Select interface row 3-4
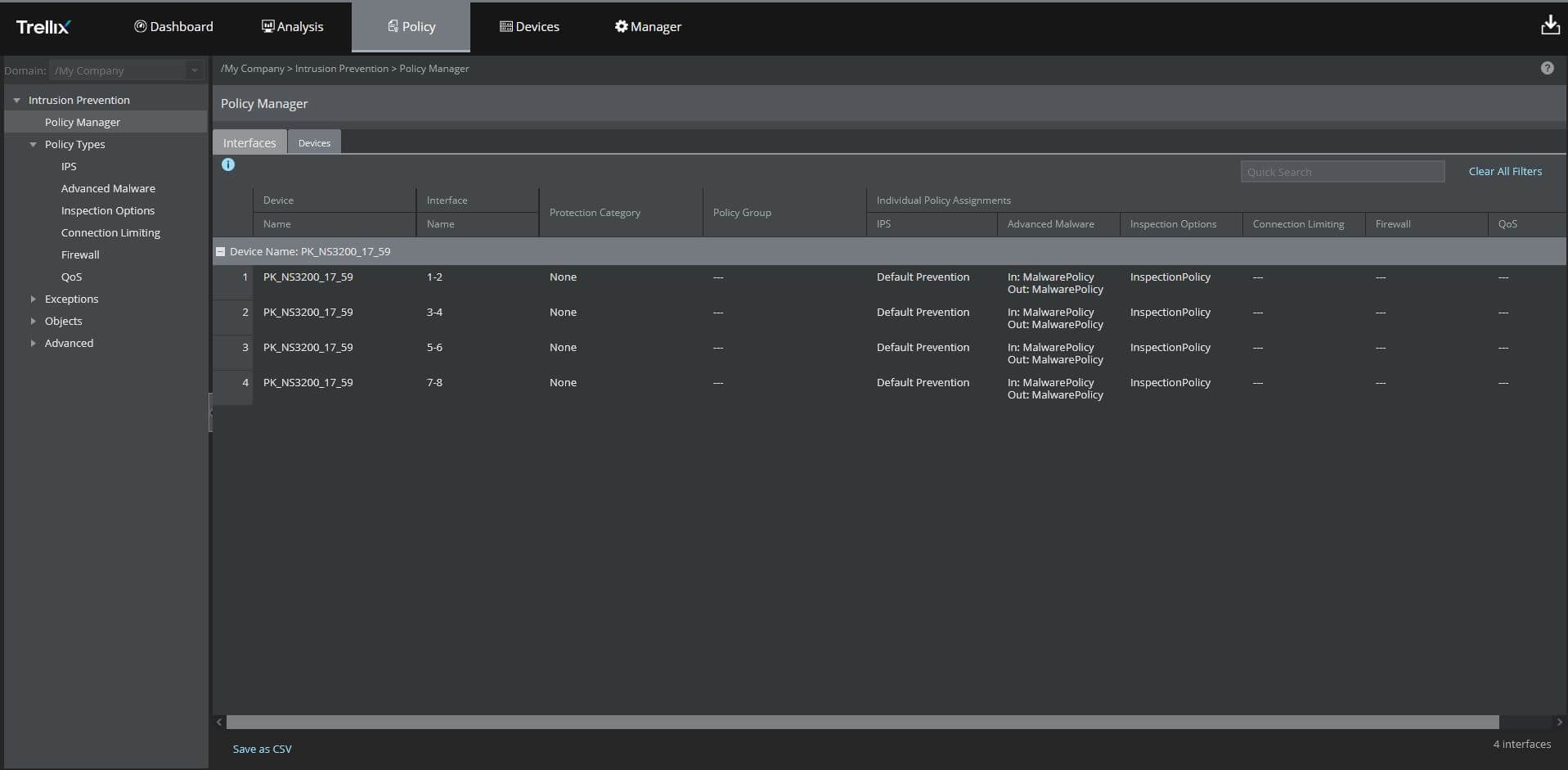 click(890, 317)
